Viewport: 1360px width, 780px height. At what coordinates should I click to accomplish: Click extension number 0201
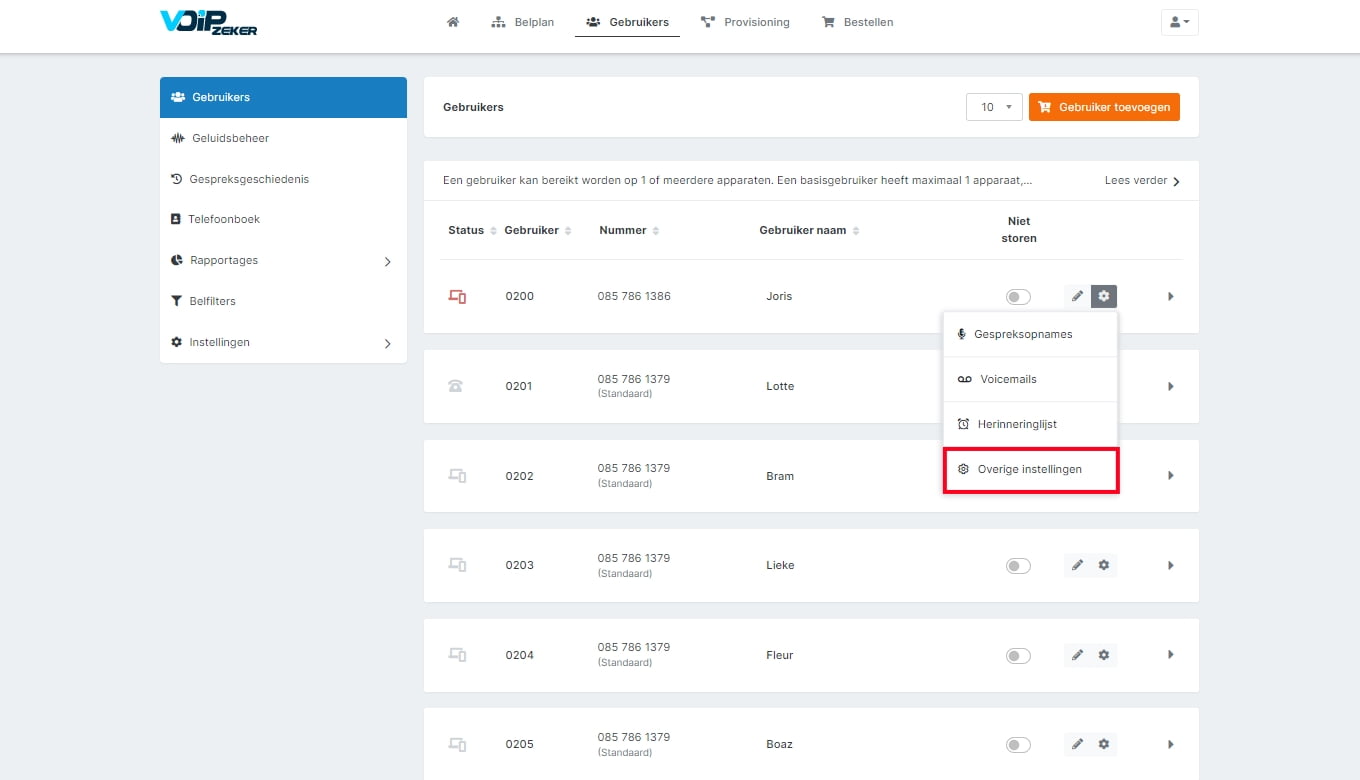tap(519, 386)
